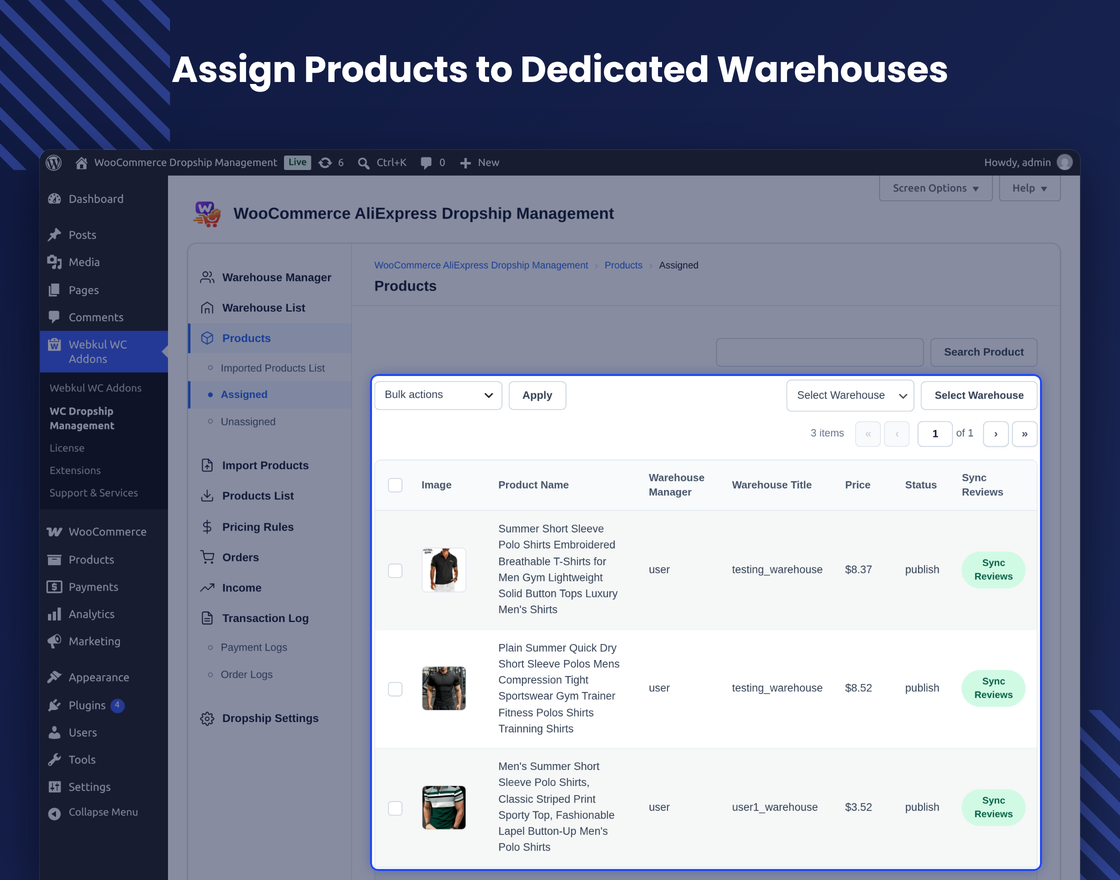Screen dimensions: 1120x880
Task: Click the Marketing megaphone icon
Action: click(54, 641)
